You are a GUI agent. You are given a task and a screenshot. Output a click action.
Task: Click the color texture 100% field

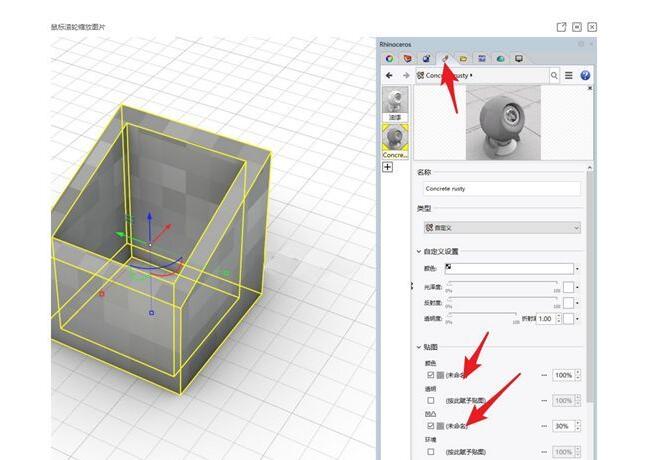pyautogui.click(x=563, y=375)
